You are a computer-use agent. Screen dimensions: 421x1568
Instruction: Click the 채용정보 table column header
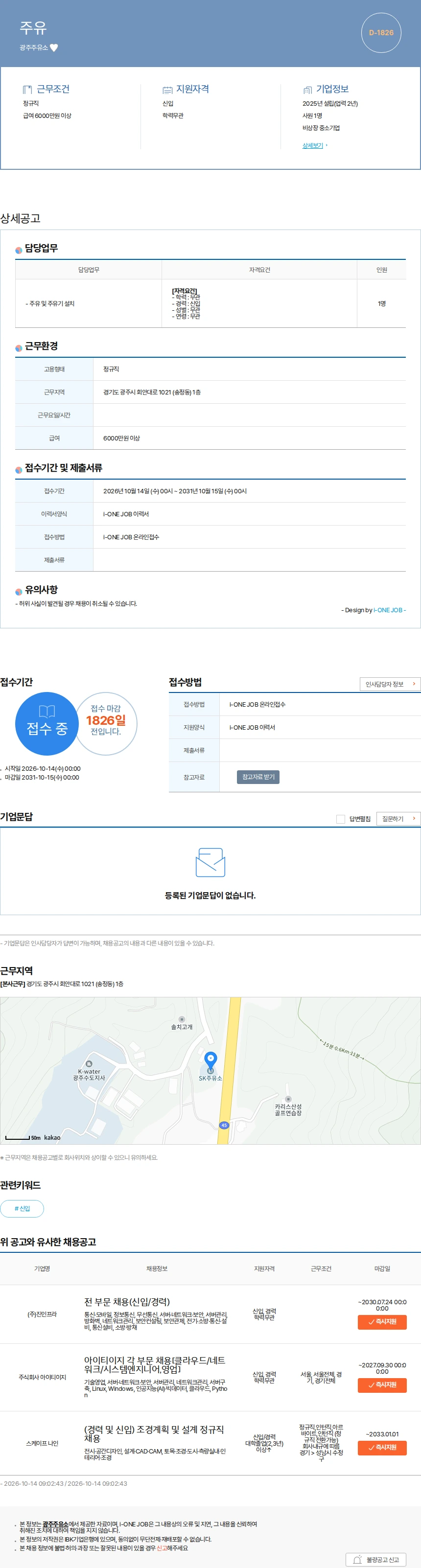click(x=157, y=1268)
